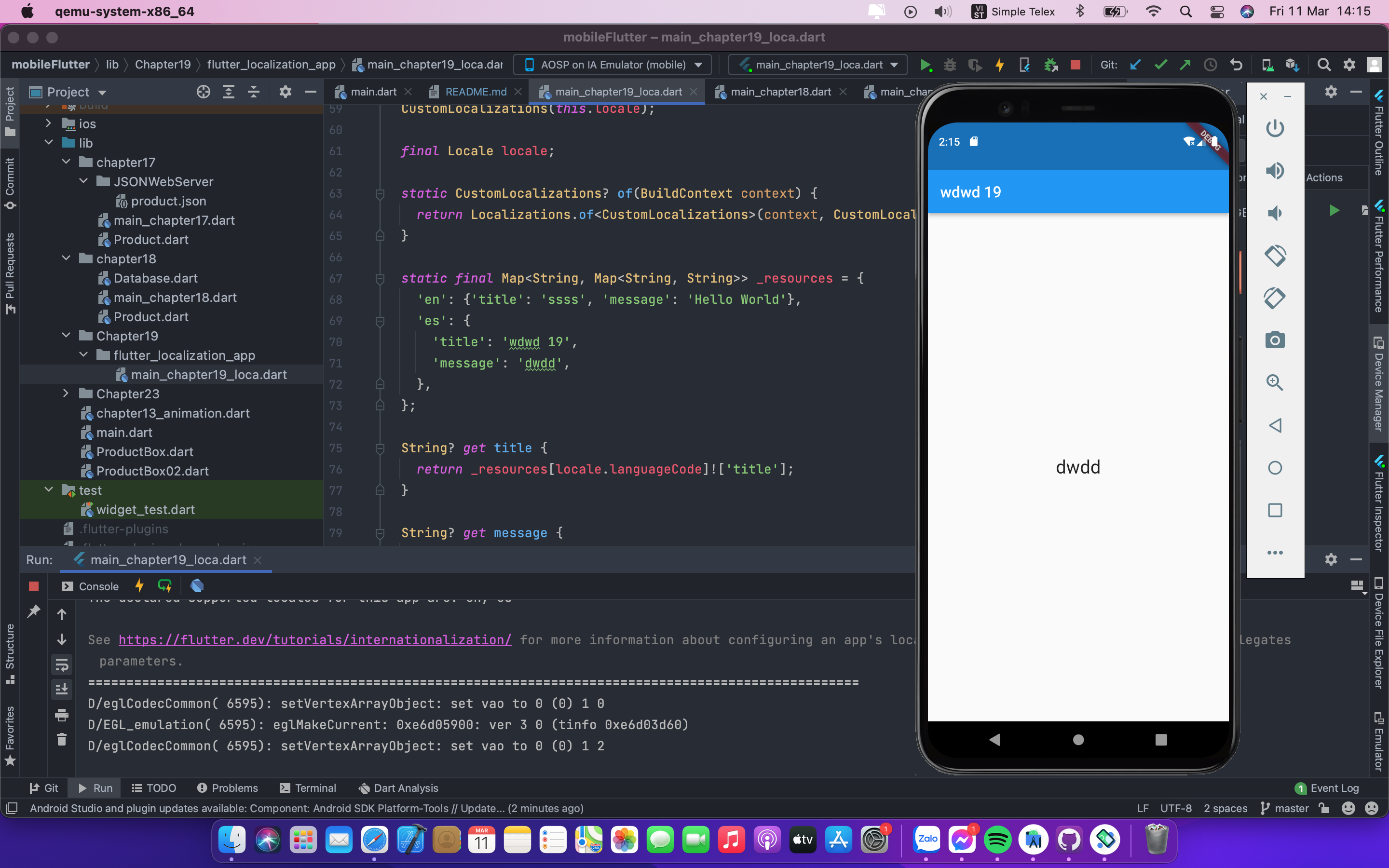Commit changes with green checkmark
1389x868 pixels.
click(x=1160, y=65)
